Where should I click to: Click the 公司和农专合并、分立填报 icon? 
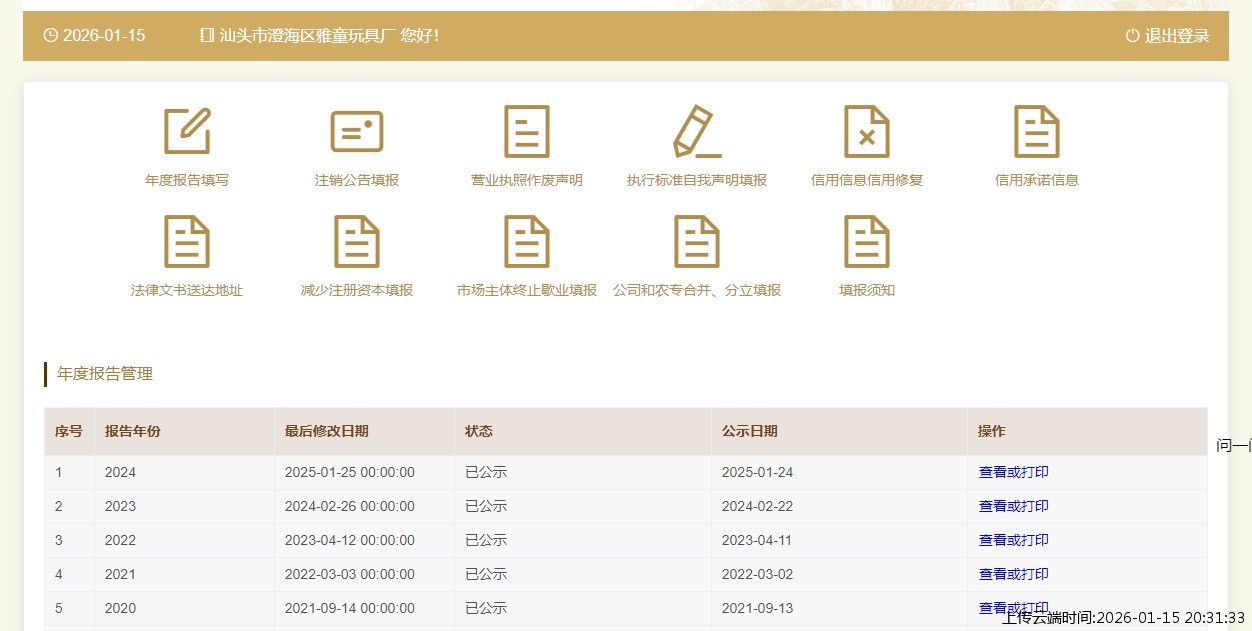coord(697,242)
